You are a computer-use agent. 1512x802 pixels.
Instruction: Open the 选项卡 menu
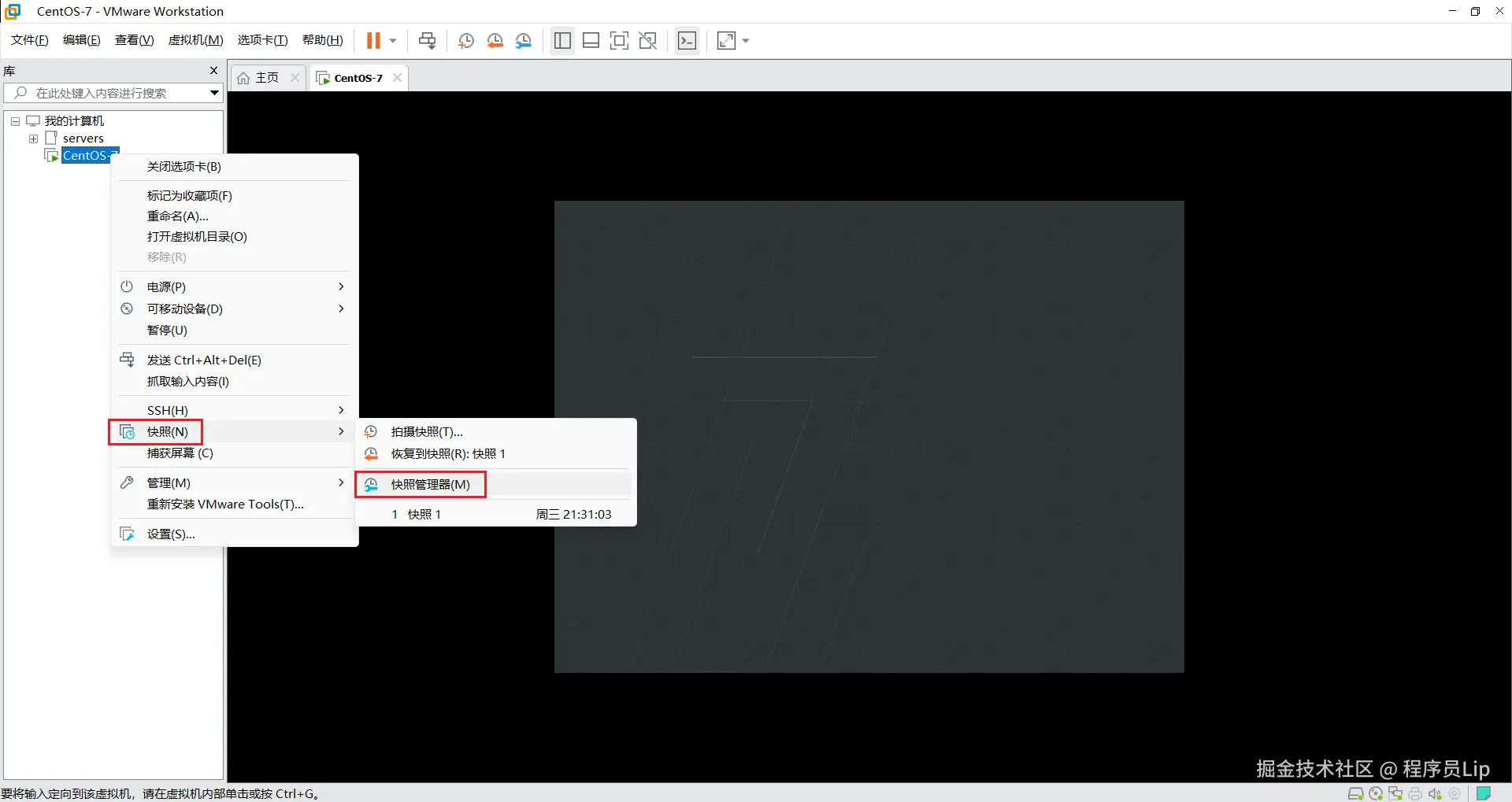click(263, 40)
